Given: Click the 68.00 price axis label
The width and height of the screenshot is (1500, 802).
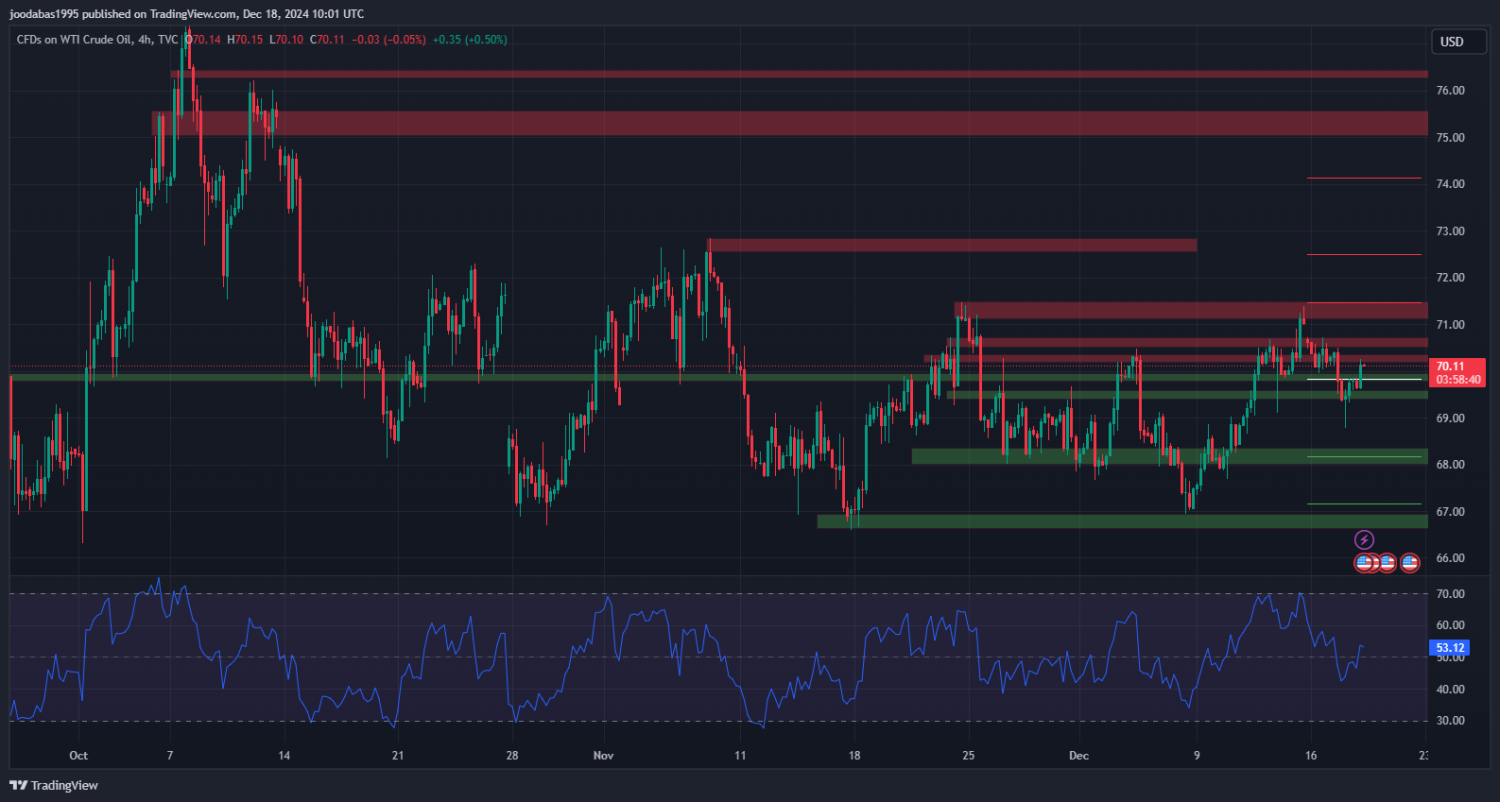Looking at the screenshot, I should pos(1450,465).
